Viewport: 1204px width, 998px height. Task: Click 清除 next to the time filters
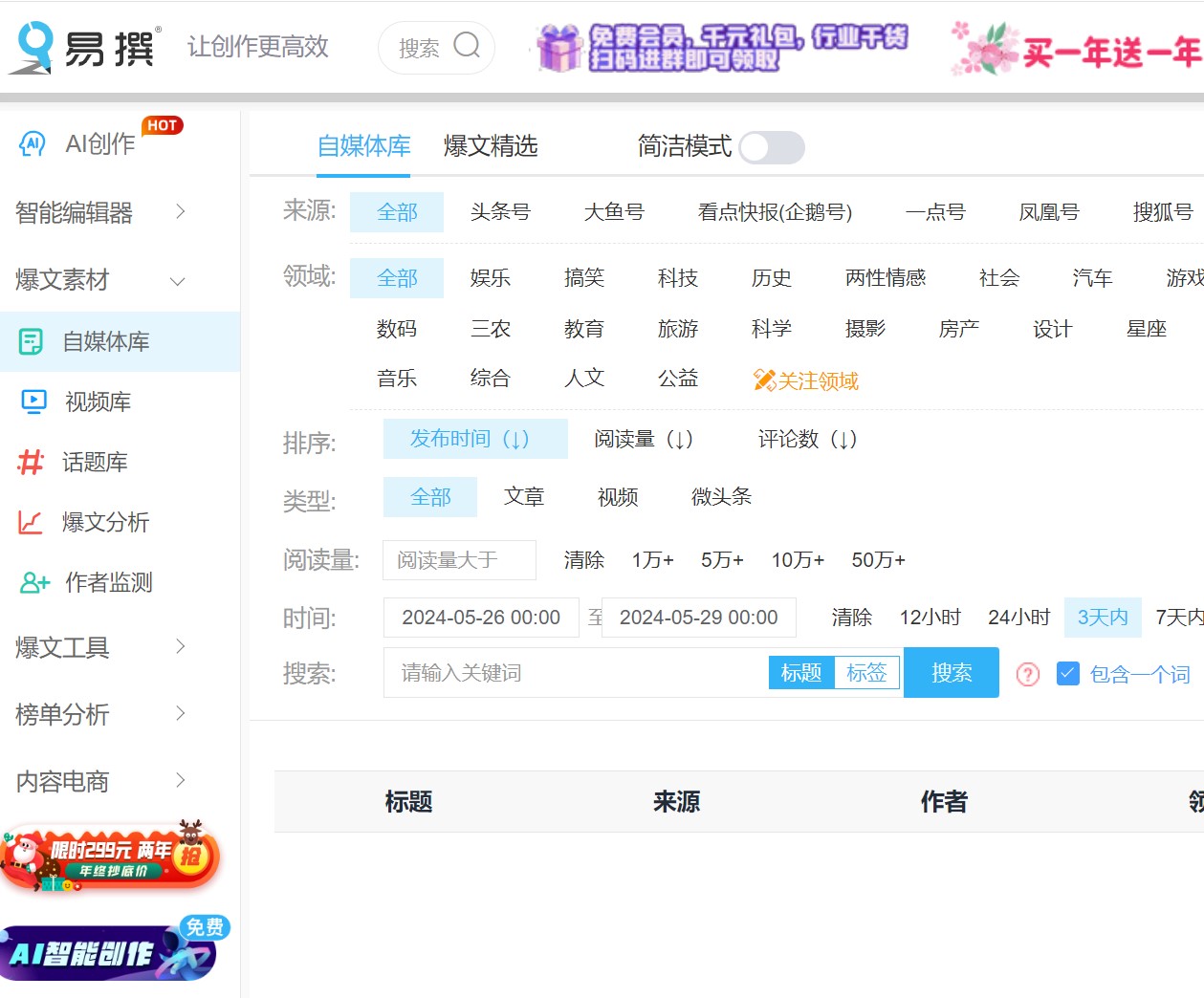tap(851, 617)
